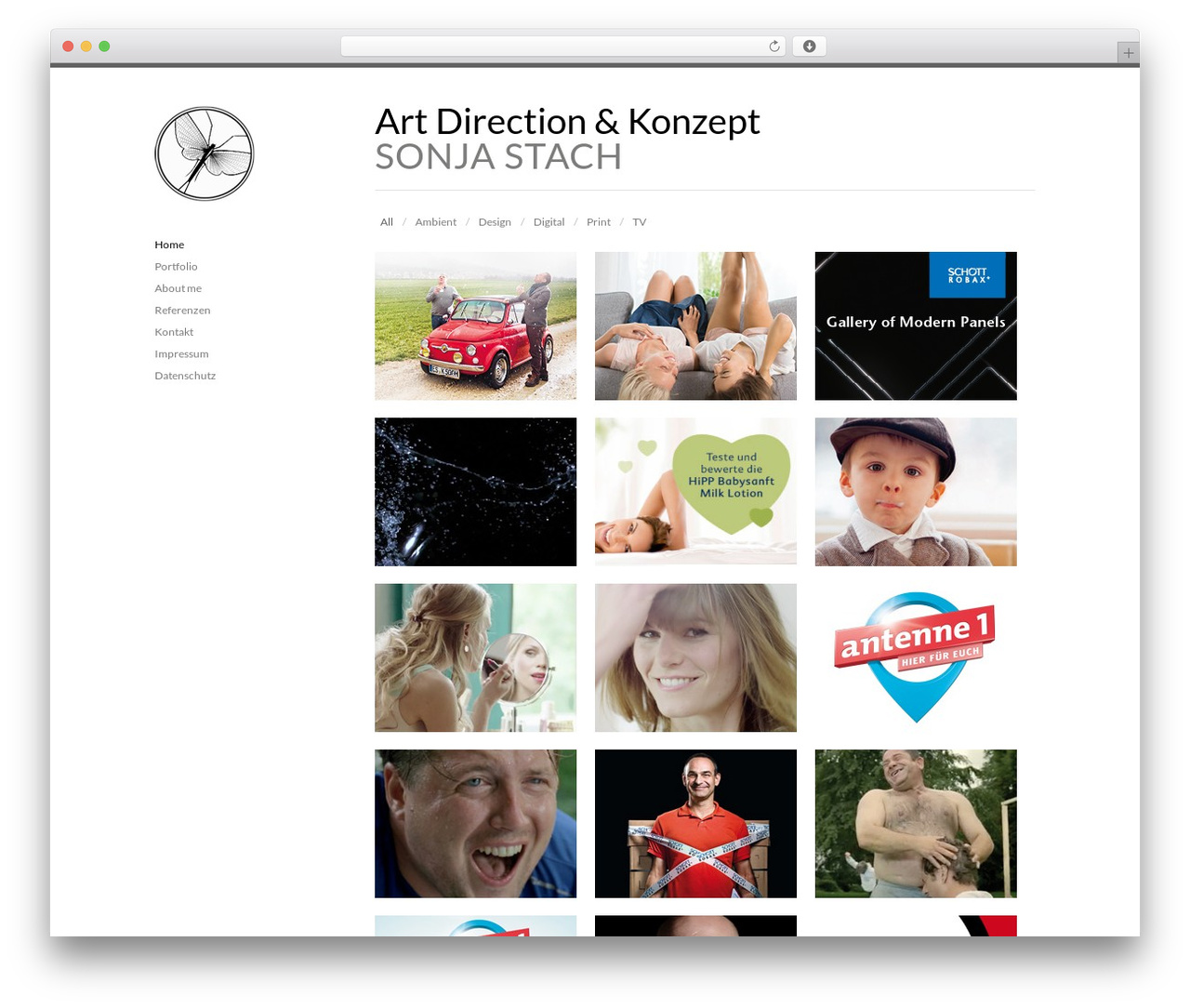Screen dimensions: 1190x1008
Task: Go to the Home page link
Action: coord(169,245)
